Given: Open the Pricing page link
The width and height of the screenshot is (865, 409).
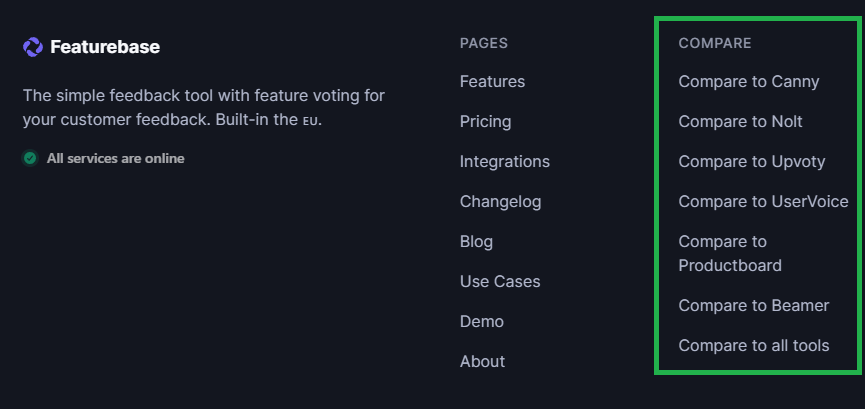Looking at the screenshot, I should pos(485,121).
